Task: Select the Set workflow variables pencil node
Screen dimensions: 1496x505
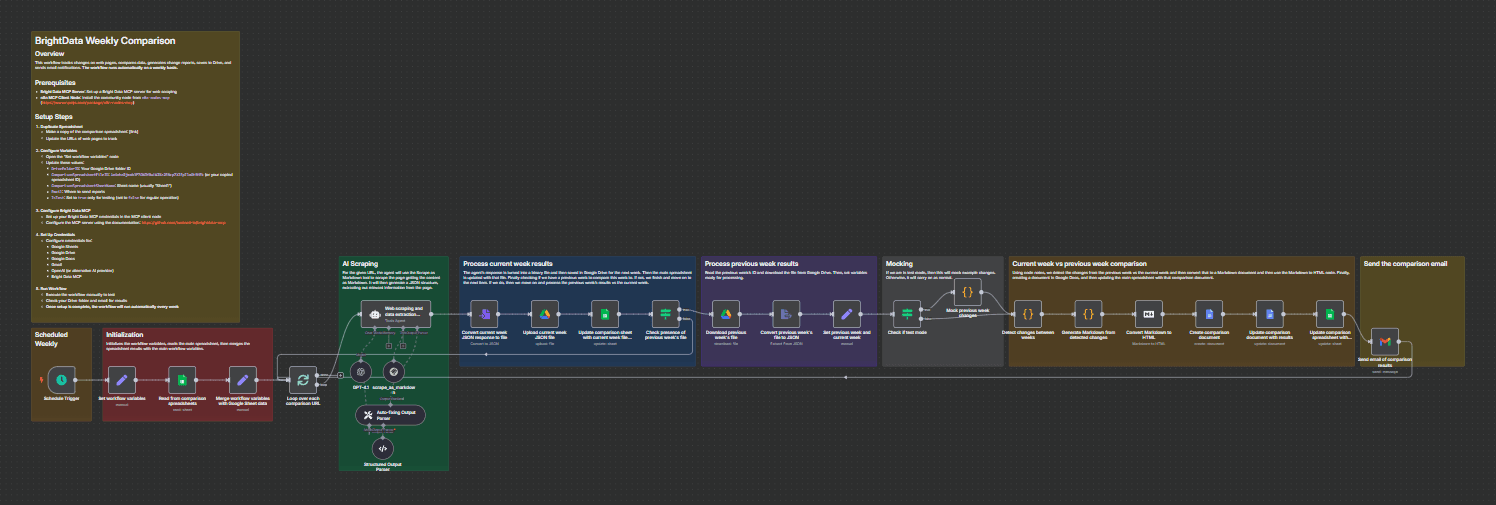Action: 121,380
